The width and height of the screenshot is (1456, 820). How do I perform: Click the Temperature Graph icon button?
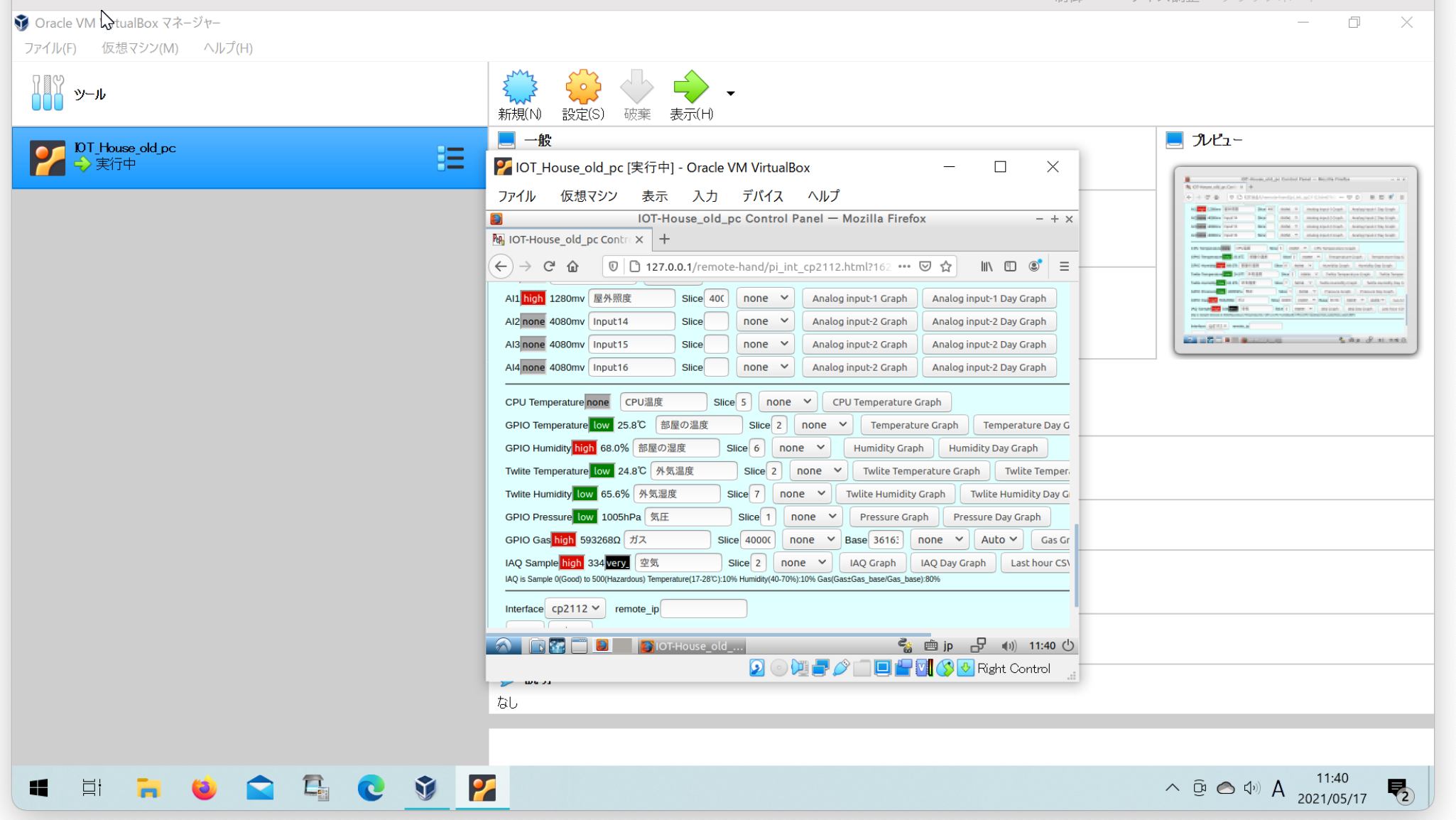click(913, 425)
